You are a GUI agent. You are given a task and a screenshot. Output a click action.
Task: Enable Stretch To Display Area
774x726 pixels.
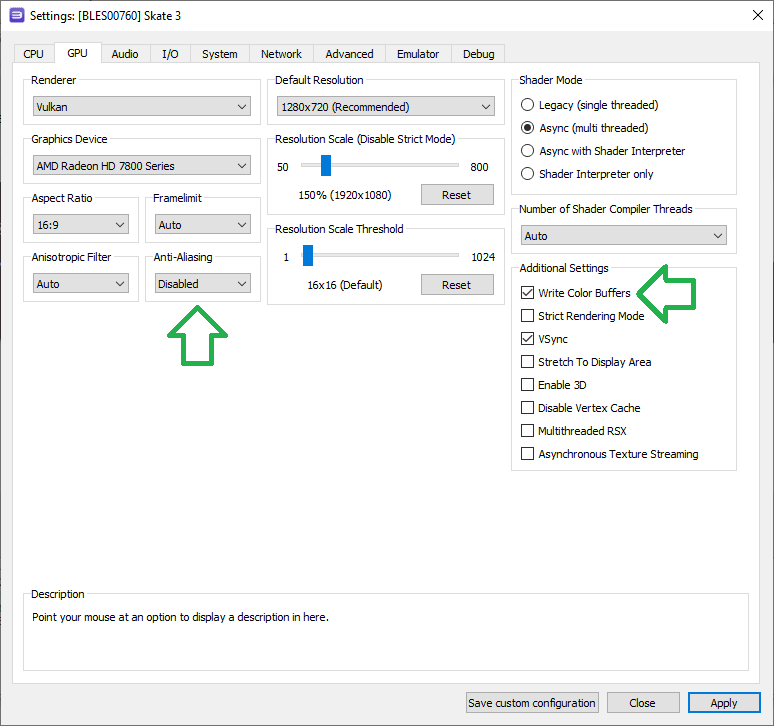[528, 362]
